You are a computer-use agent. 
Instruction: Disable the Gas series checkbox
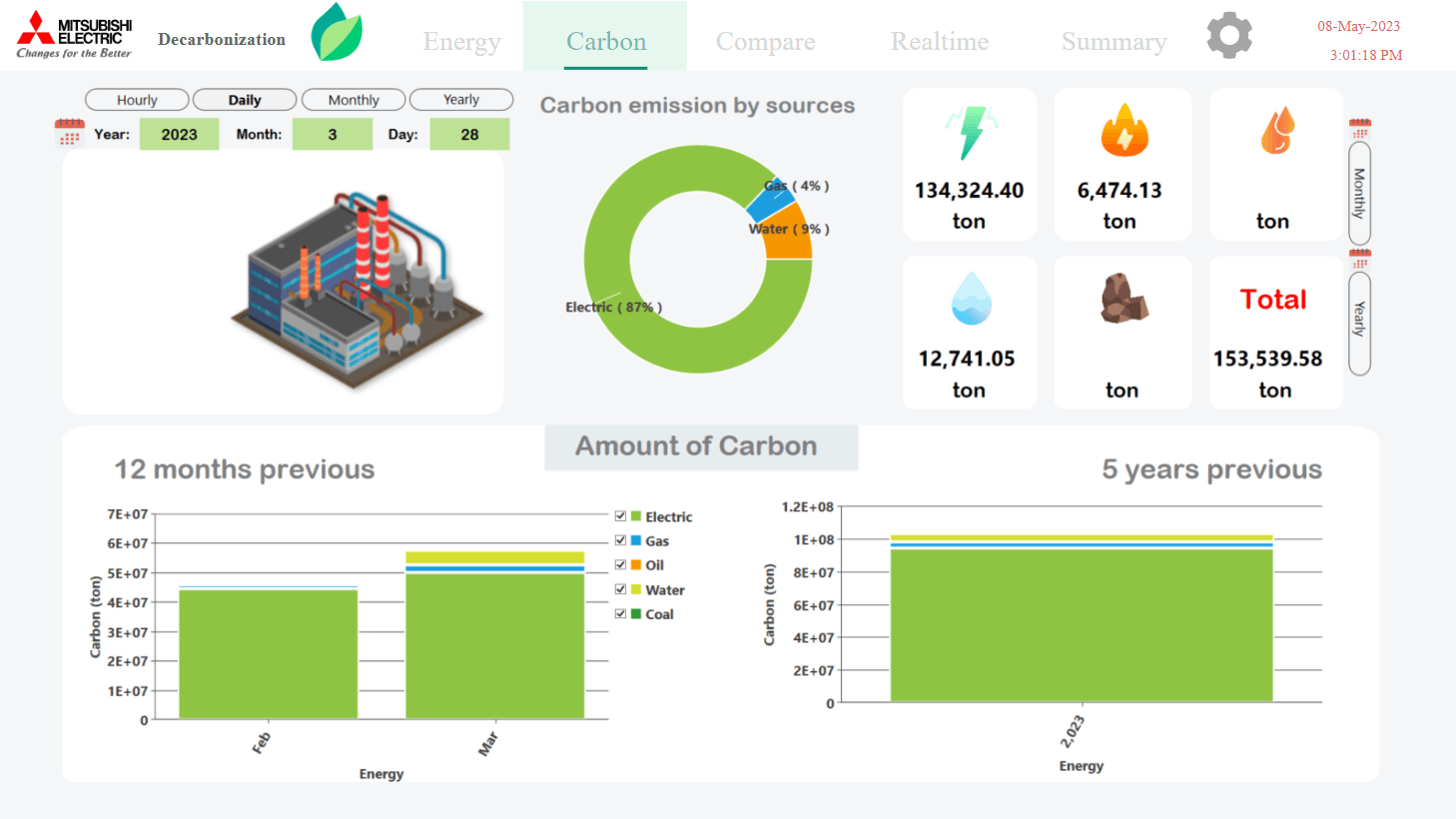(x=620, y=540)
